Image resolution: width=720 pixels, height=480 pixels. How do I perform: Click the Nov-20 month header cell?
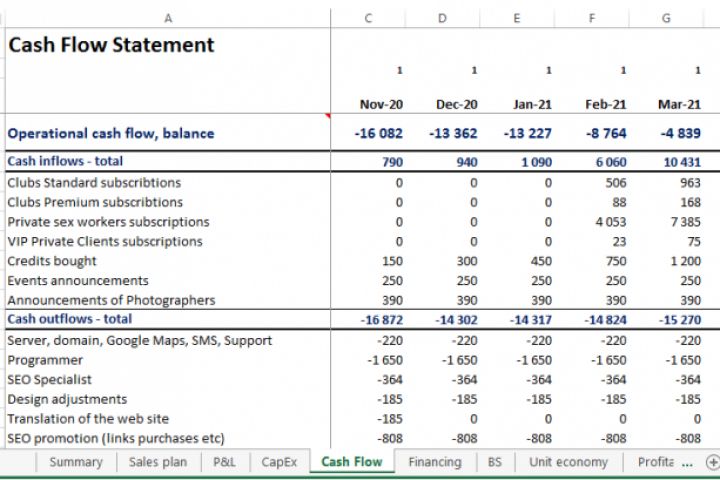(x=381, y=104)
